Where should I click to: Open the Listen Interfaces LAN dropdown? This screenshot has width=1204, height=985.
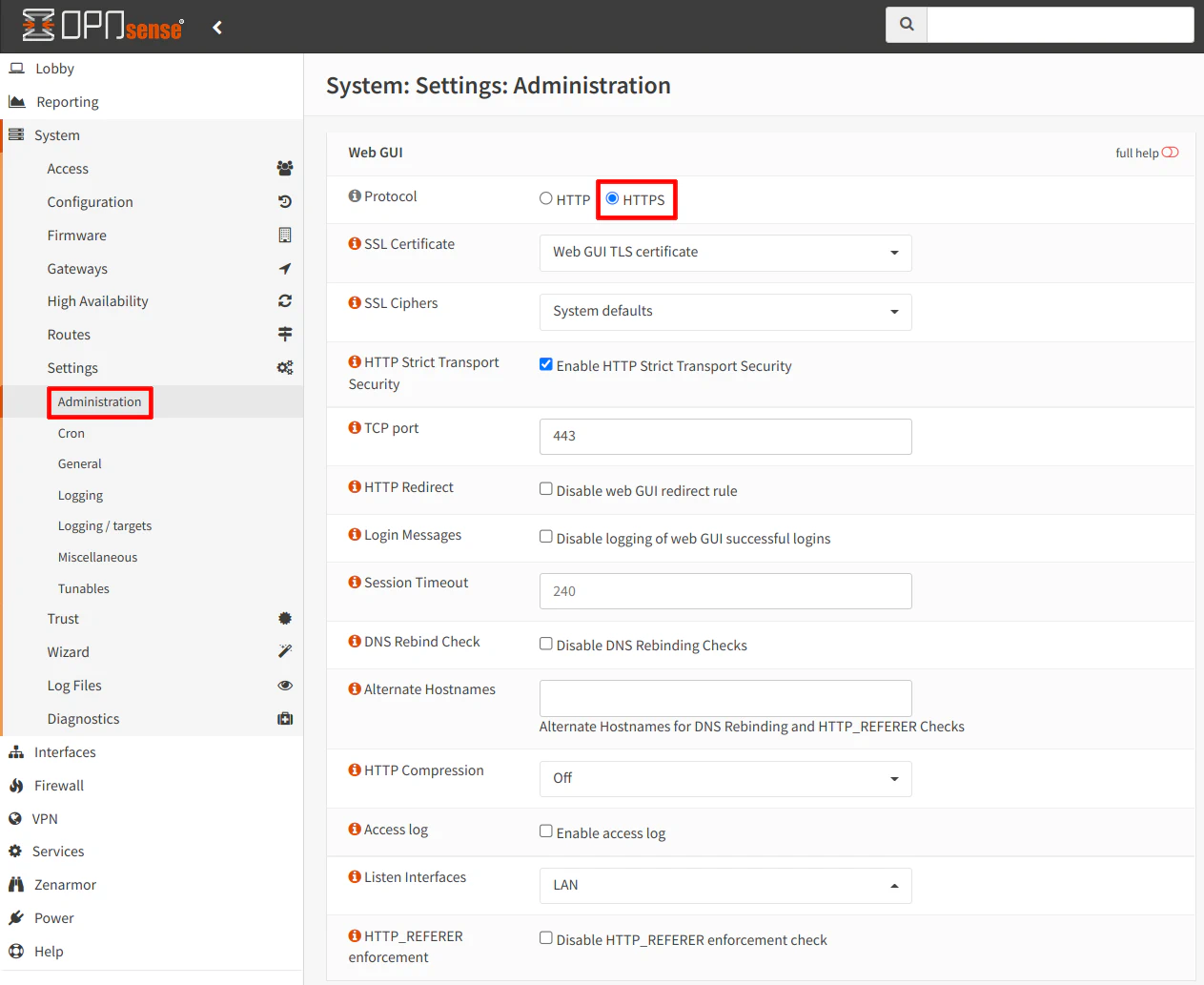point(725,886)
